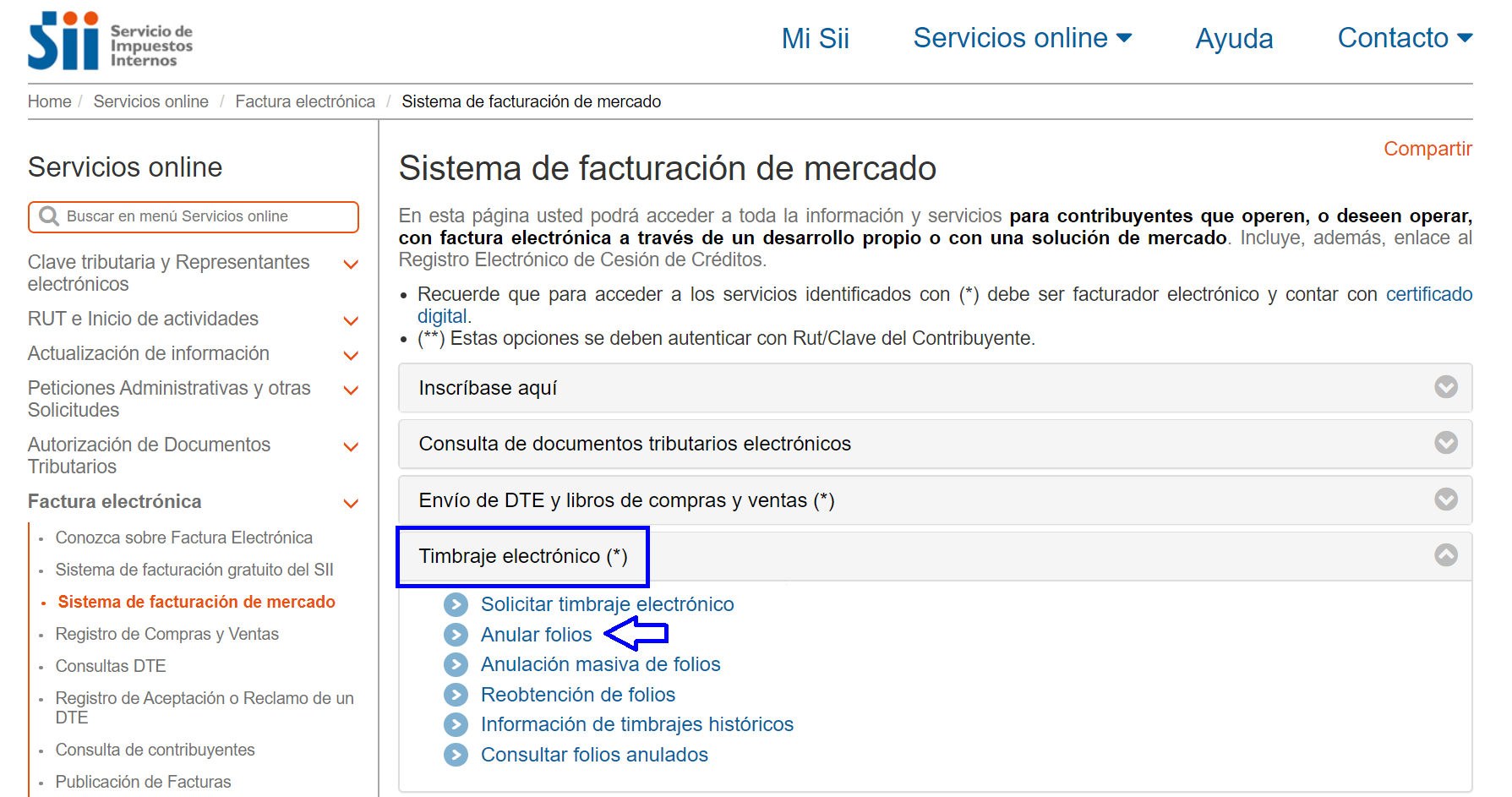1512x797 pixels.
Task: Click the search magnifier icon in sidebar
Action: [49, 216]
